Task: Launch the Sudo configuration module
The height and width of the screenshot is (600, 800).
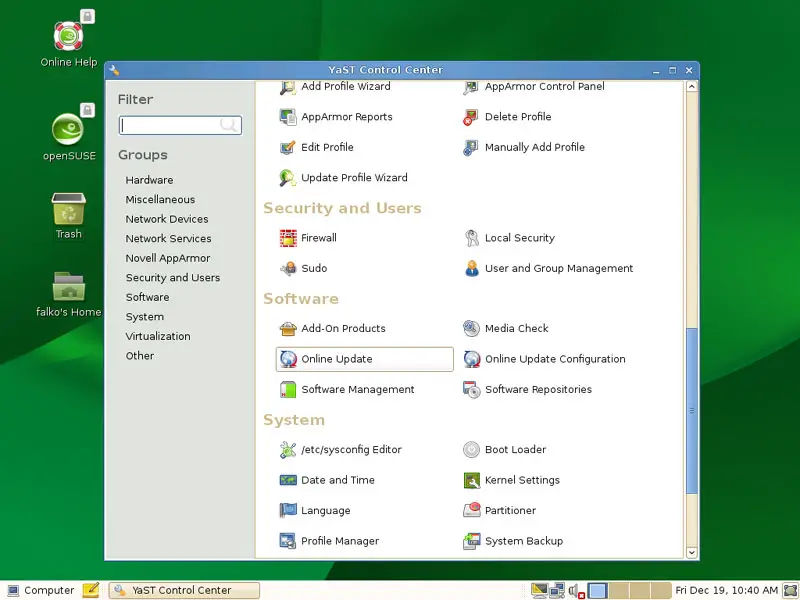Action: (304, 268)
